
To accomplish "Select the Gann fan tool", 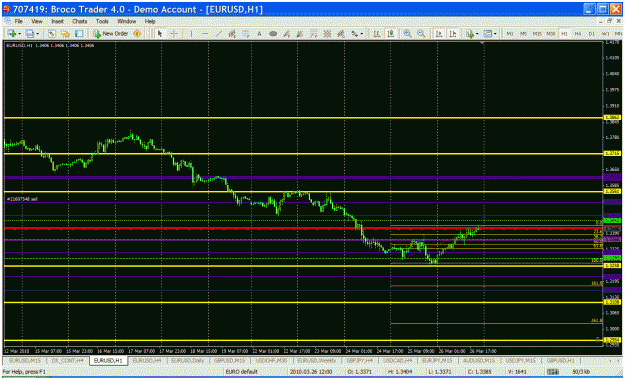I will pos(340,34).
